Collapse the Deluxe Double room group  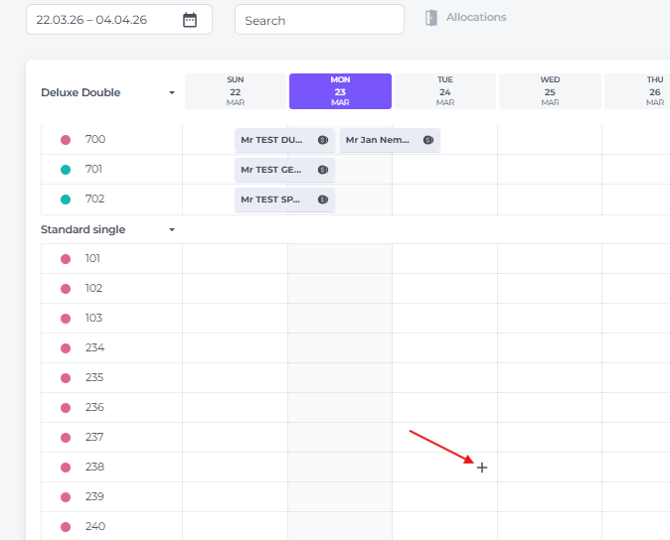click(171, 93)
